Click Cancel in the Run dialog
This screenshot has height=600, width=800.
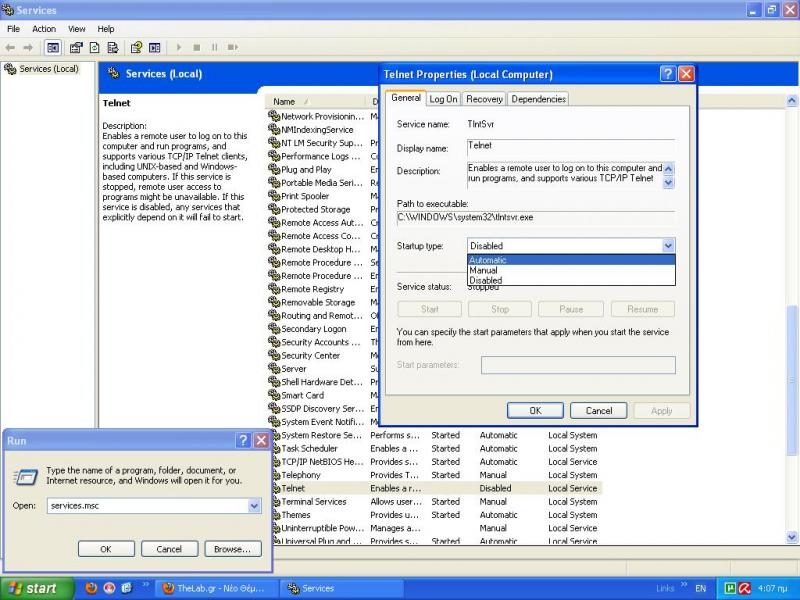(169, 549)
